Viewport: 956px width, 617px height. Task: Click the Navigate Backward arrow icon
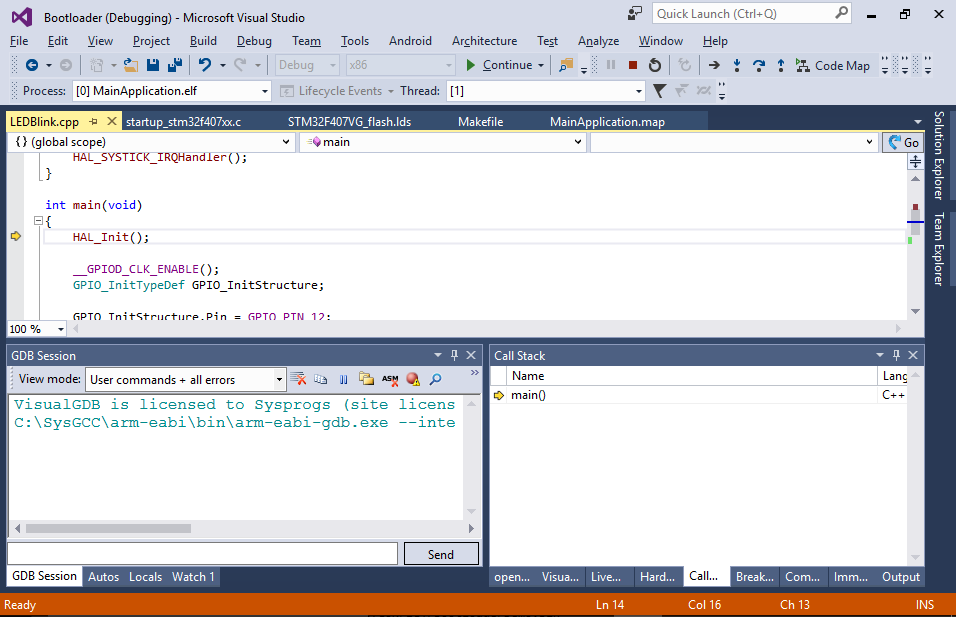32,65
